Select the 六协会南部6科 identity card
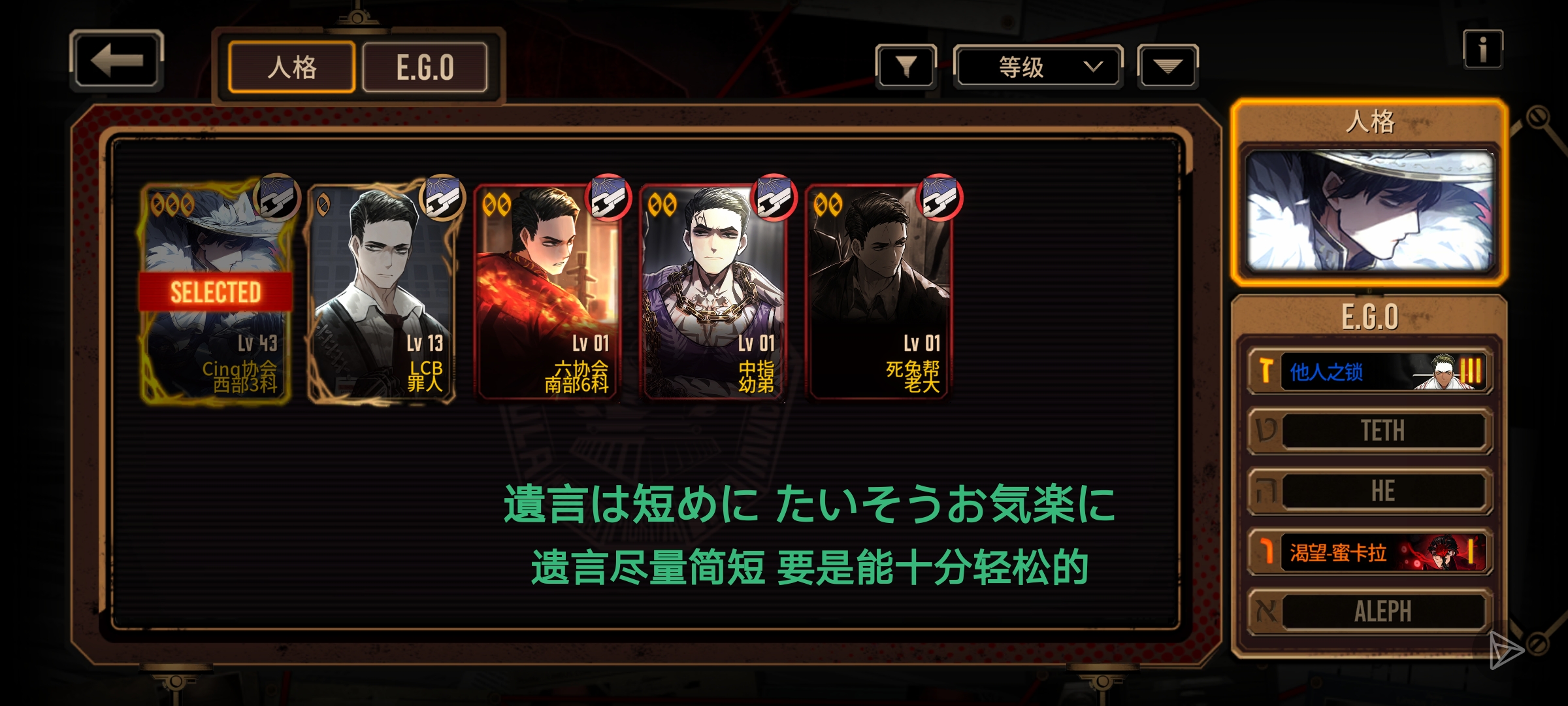The height and width of the screenshot is (706, 1568). click(x=547, y=292)
